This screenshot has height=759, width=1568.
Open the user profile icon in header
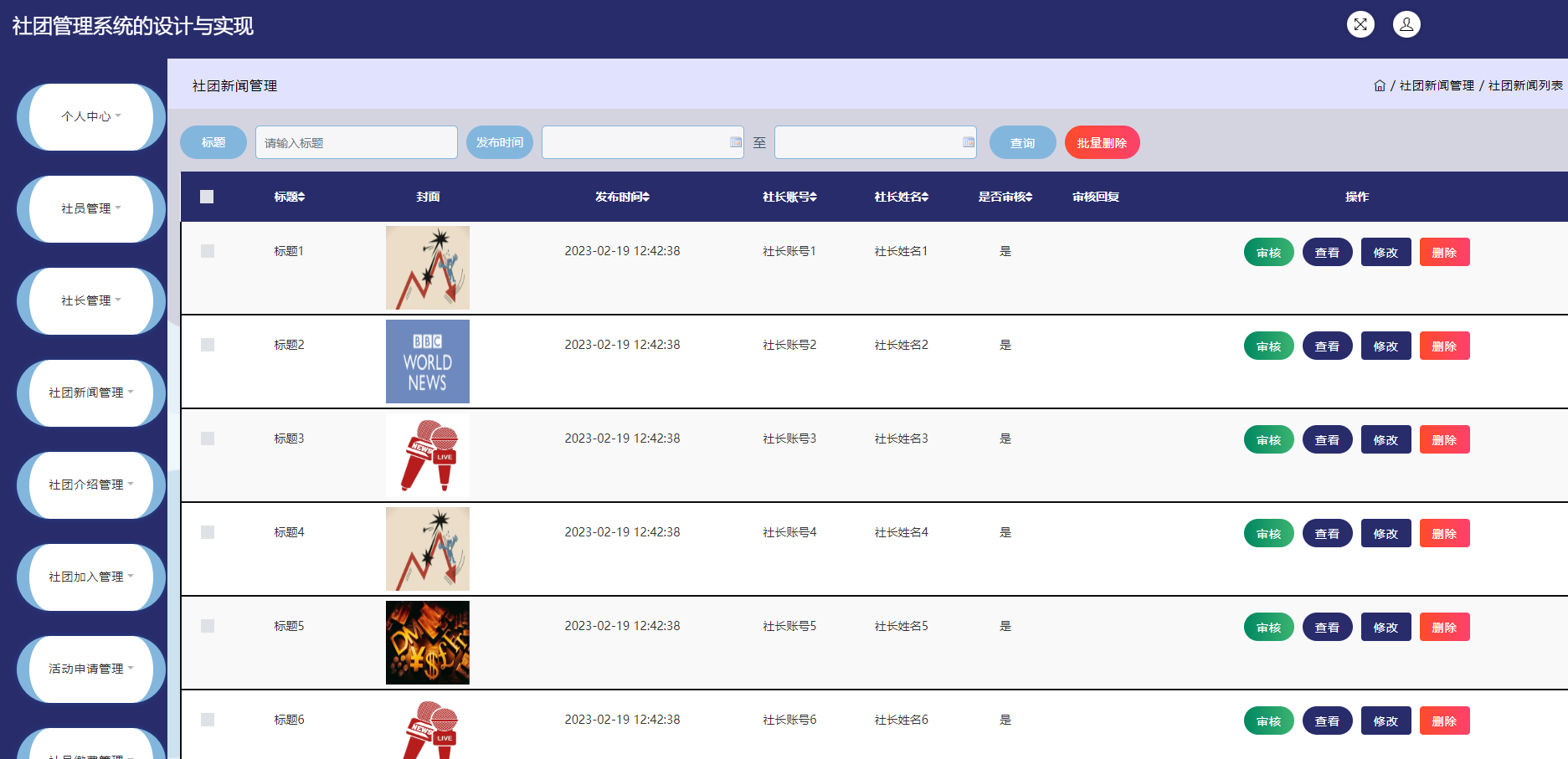coord(1406,24)
